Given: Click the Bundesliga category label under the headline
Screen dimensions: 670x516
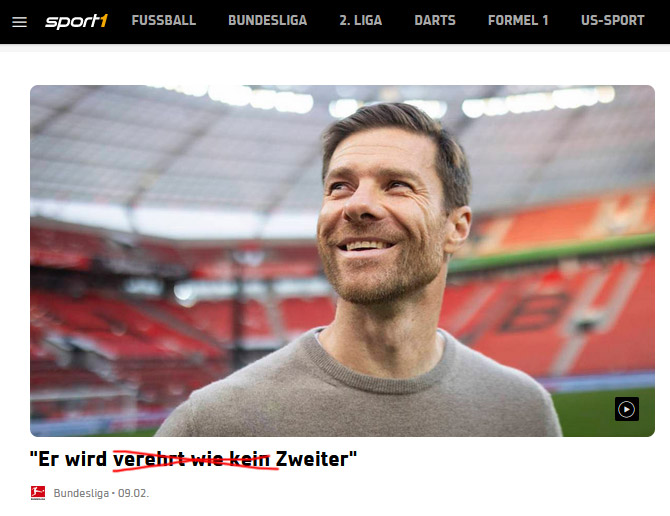Looking at the screenshot, I should [81, 493].
